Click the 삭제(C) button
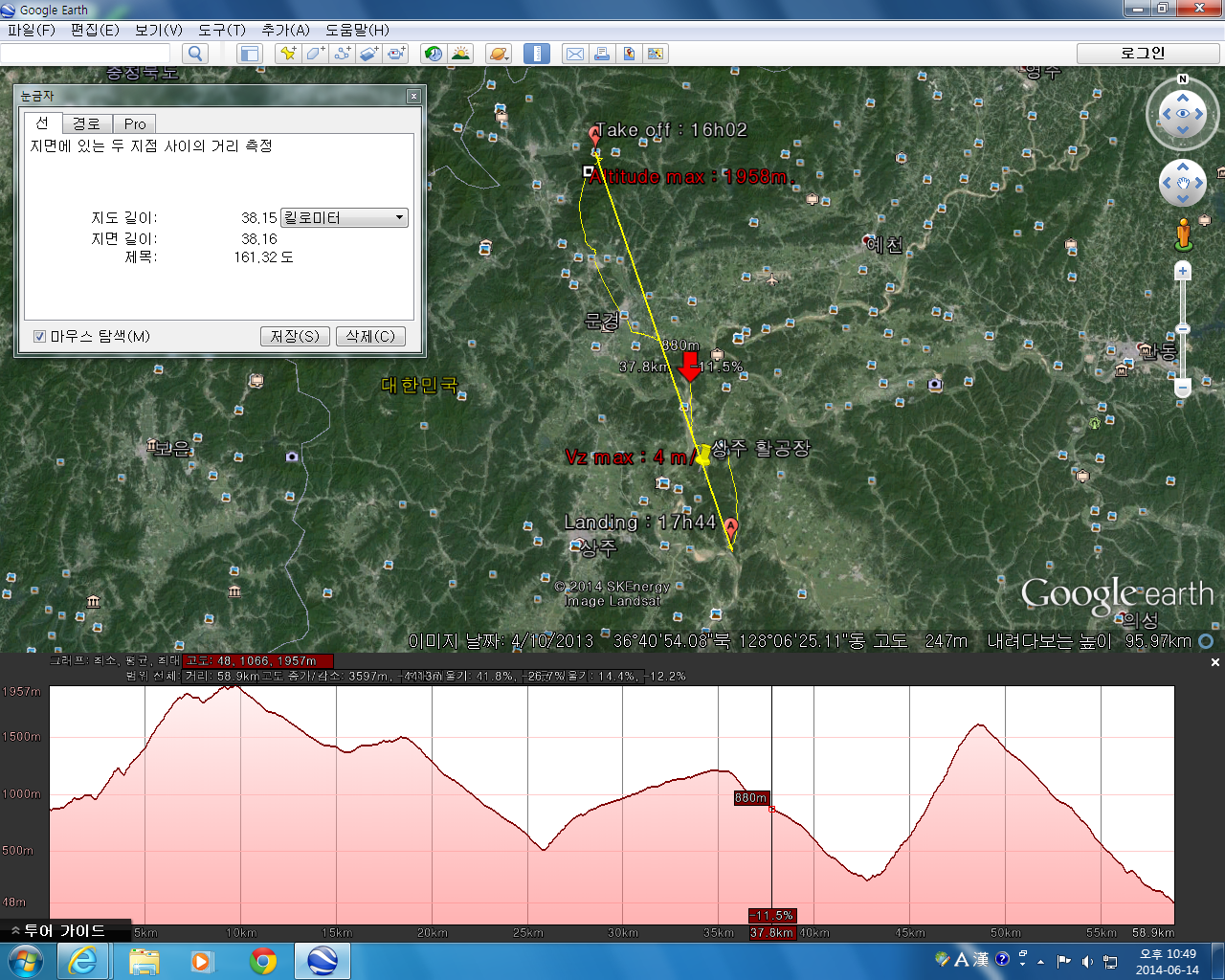This screenshot has width=1225, height=980. (x=370, y=336)
